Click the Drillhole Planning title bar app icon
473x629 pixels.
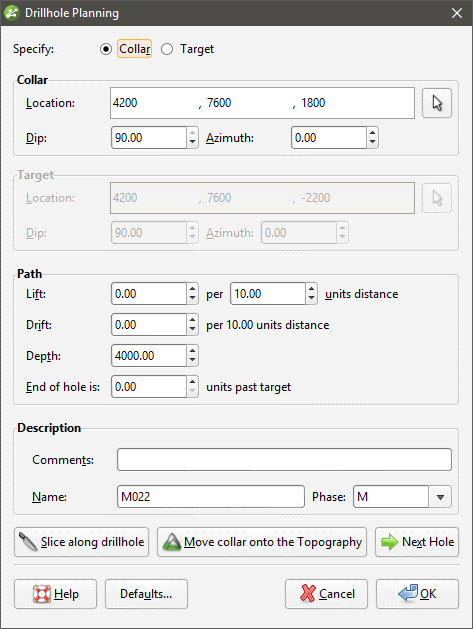(12, 13)
